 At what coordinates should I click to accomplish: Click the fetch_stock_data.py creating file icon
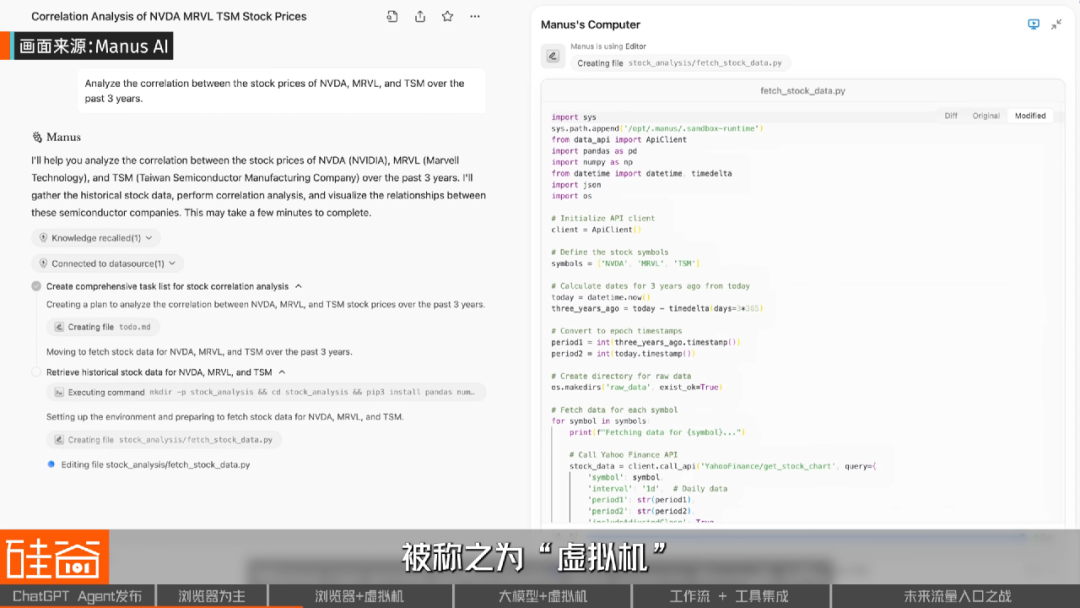click(59, 439)
